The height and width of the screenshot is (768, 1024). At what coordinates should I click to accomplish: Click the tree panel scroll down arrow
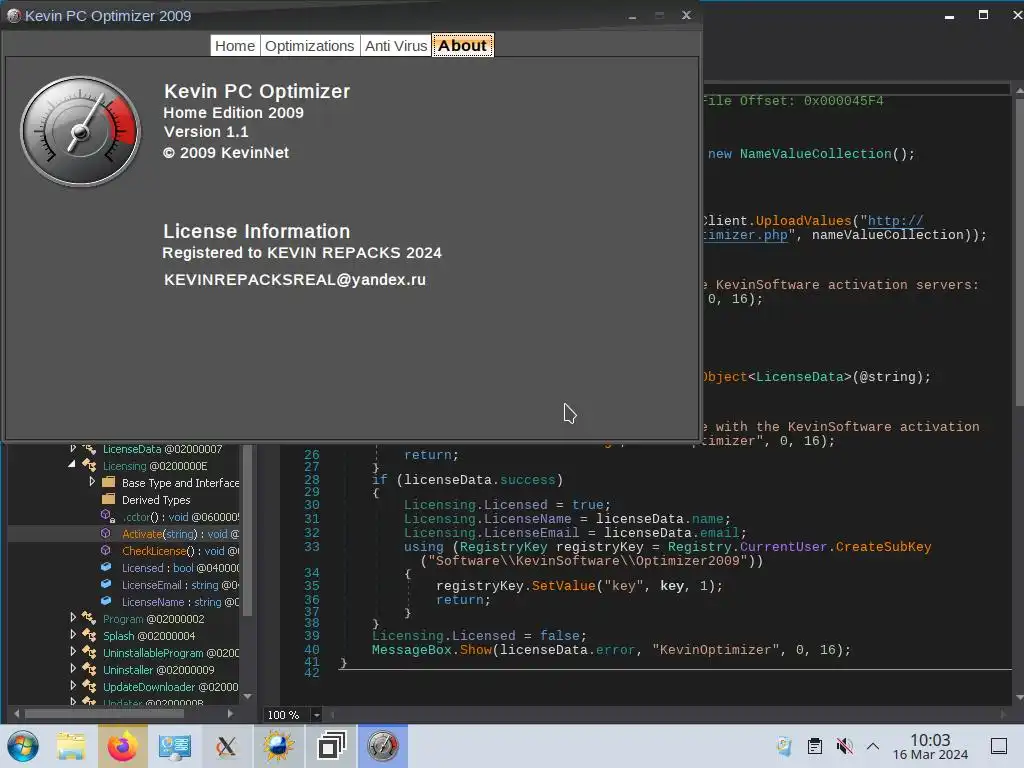[248, 696]
